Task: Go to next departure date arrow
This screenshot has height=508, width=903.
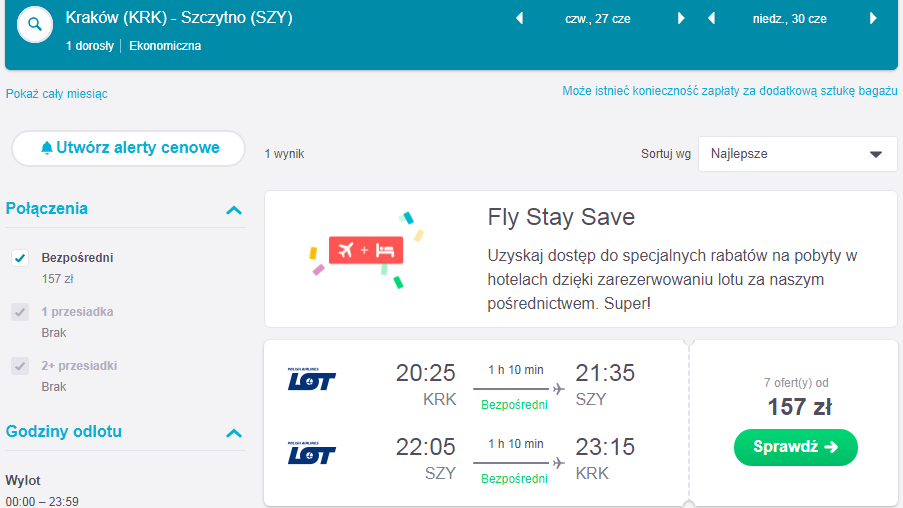Action: (681, 18)
